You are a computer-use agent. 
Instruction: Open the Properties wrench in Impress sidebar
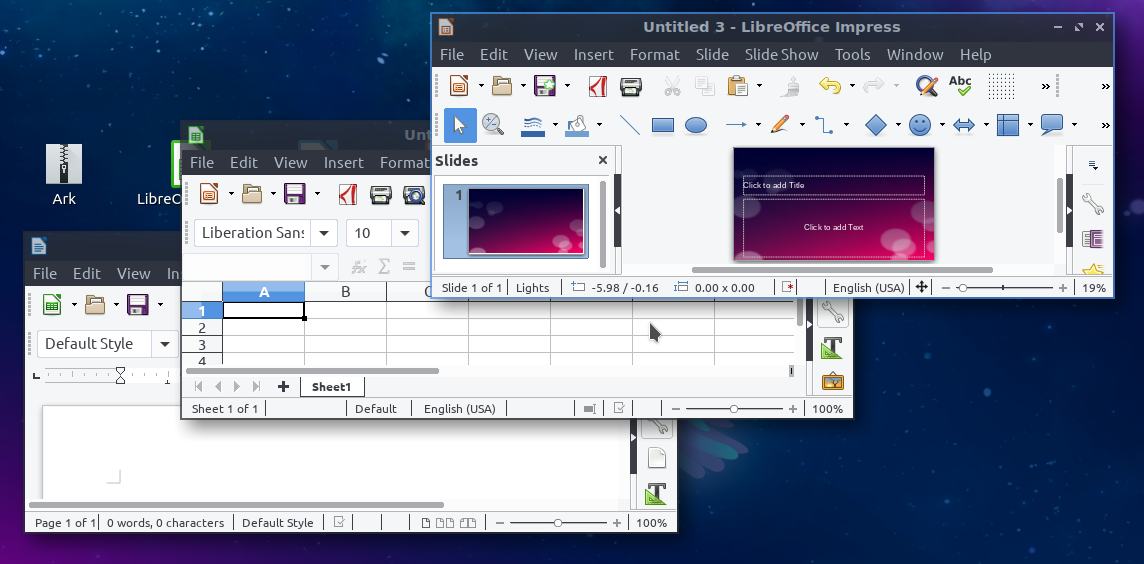click(x=1092, y=203)
